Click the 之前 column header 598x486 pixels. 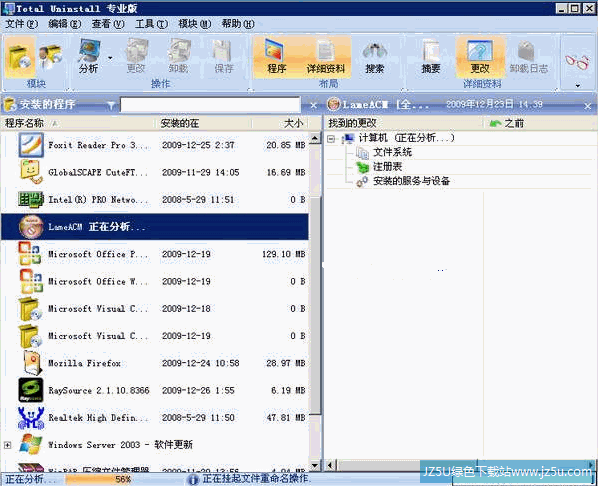540,123
